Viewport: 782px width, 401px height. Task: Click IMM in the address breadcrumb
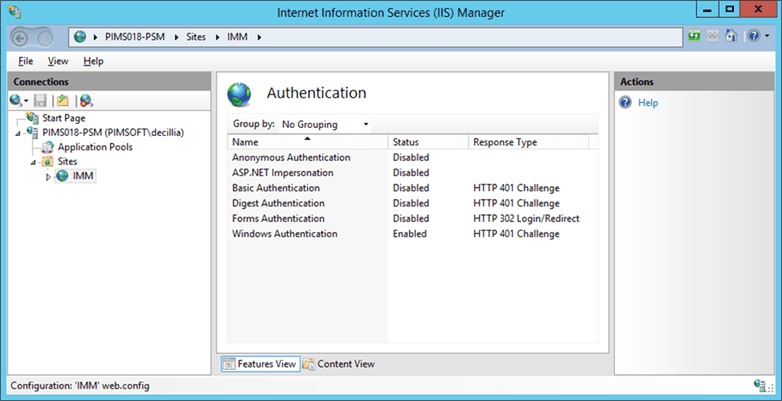(x=237, y=37)
